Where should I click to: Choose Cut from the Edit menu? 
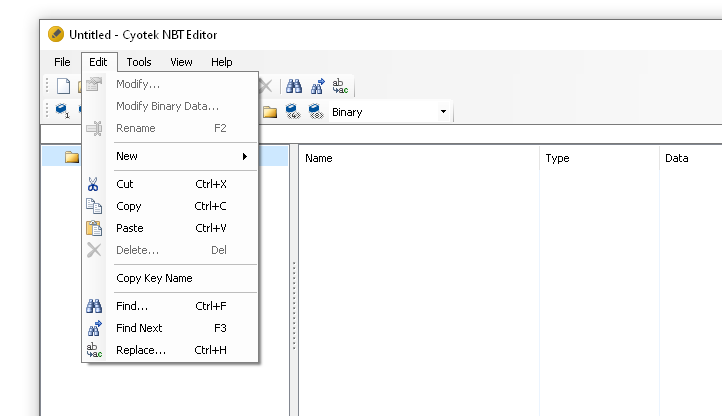pos(170,184)
